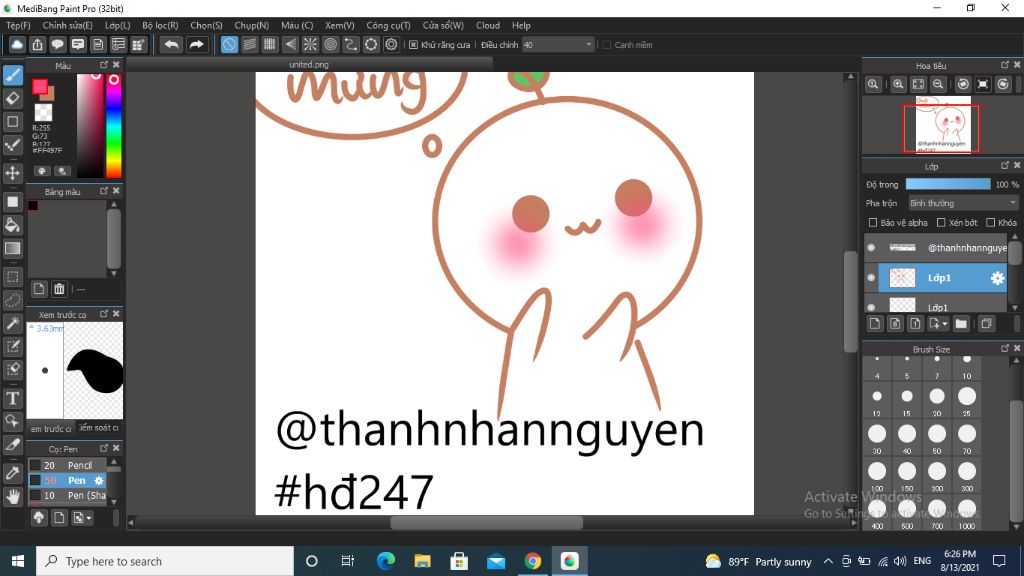1024x576 pixels.
Task: Toggle Canh mềm checkbox
Action: coord(607,44)
